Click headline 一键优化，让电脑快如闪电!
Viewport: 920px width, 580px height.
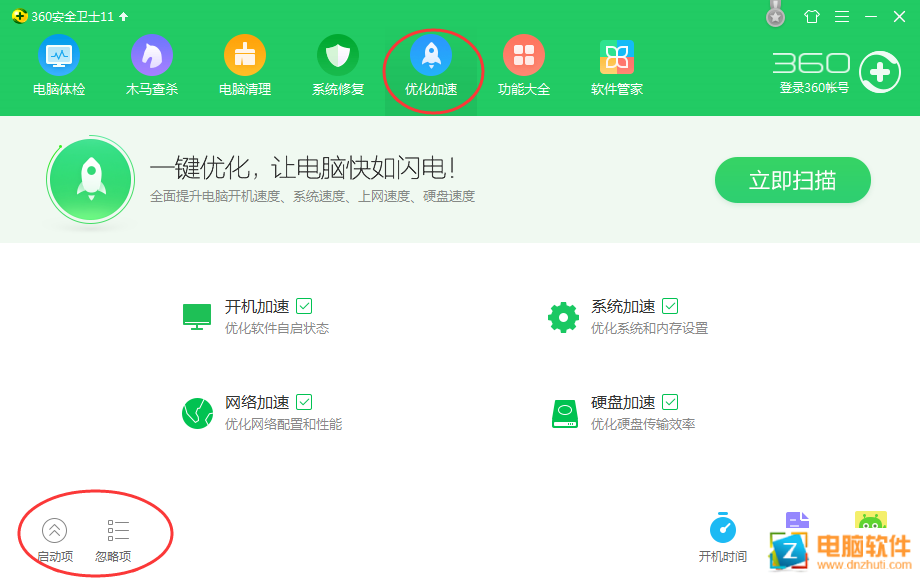tap(303, 168)
